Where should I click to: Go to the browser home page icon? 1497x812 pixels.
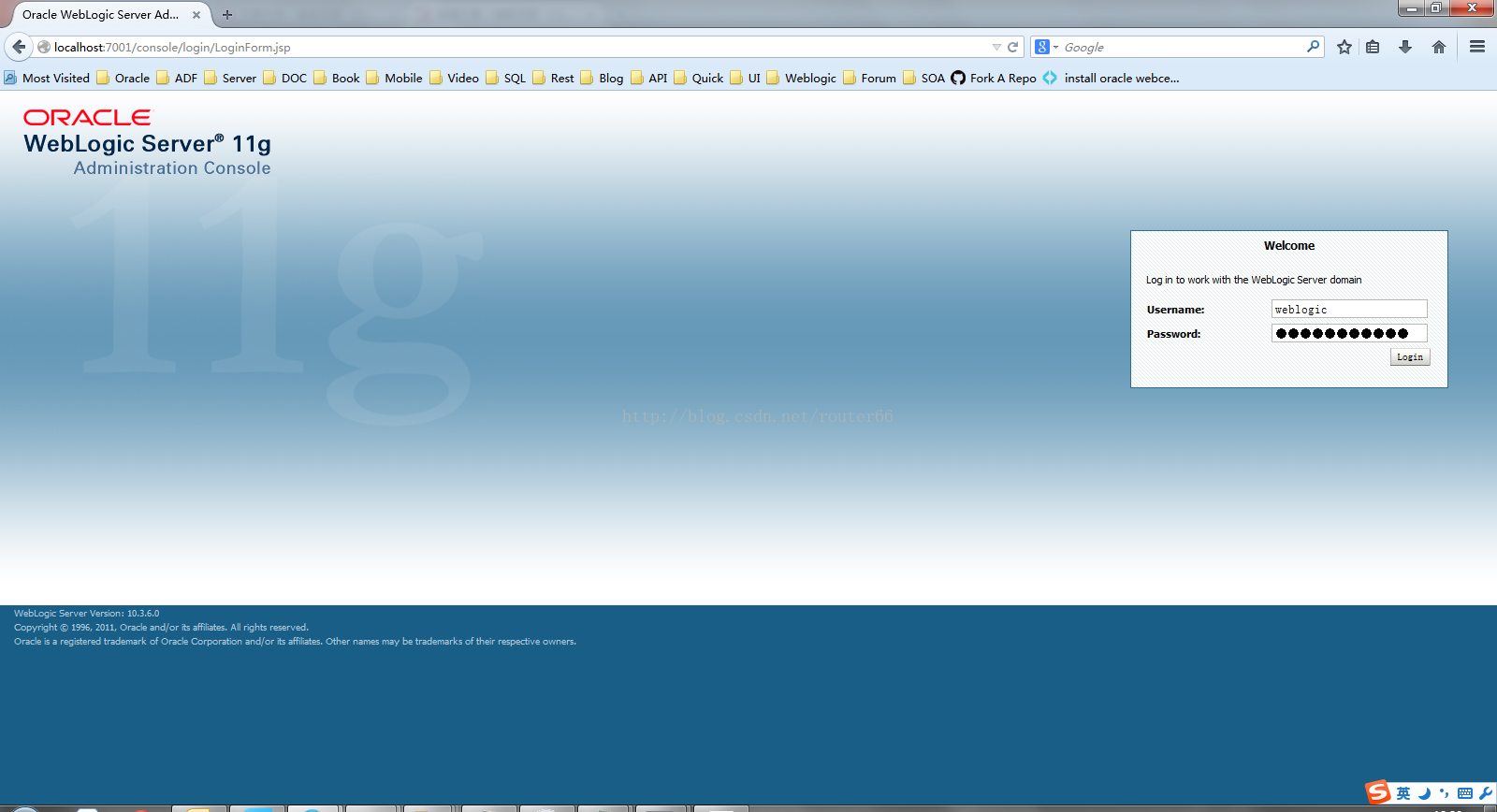pos(1439,47)
